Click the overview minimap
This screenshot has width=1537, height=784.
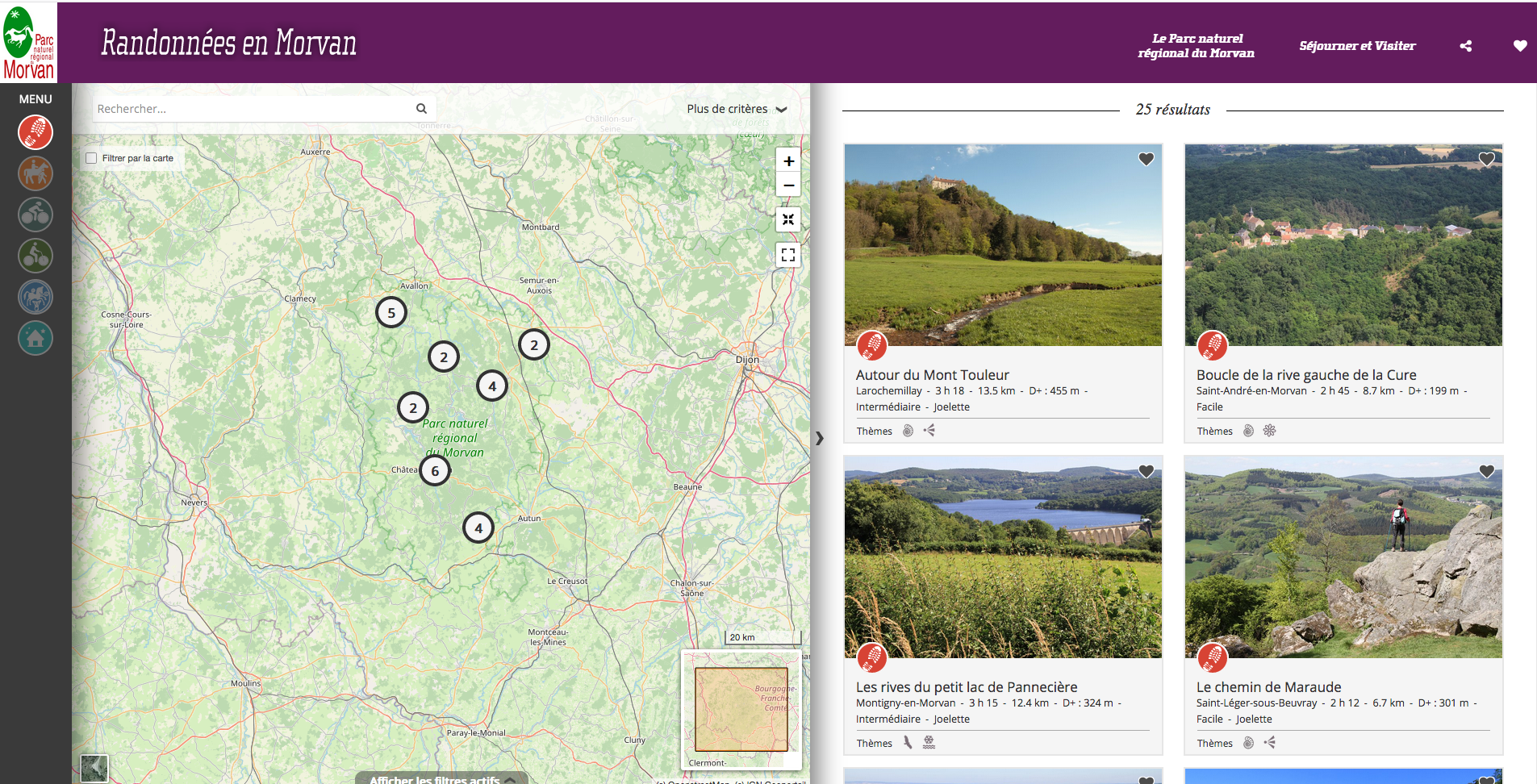point(741,710)
